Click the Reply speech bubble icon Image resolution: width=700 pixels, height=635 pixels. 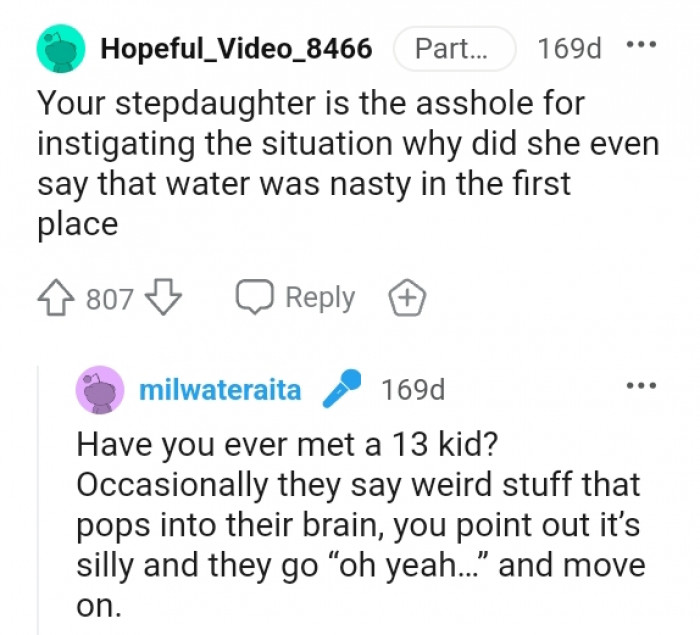(254, 298)
